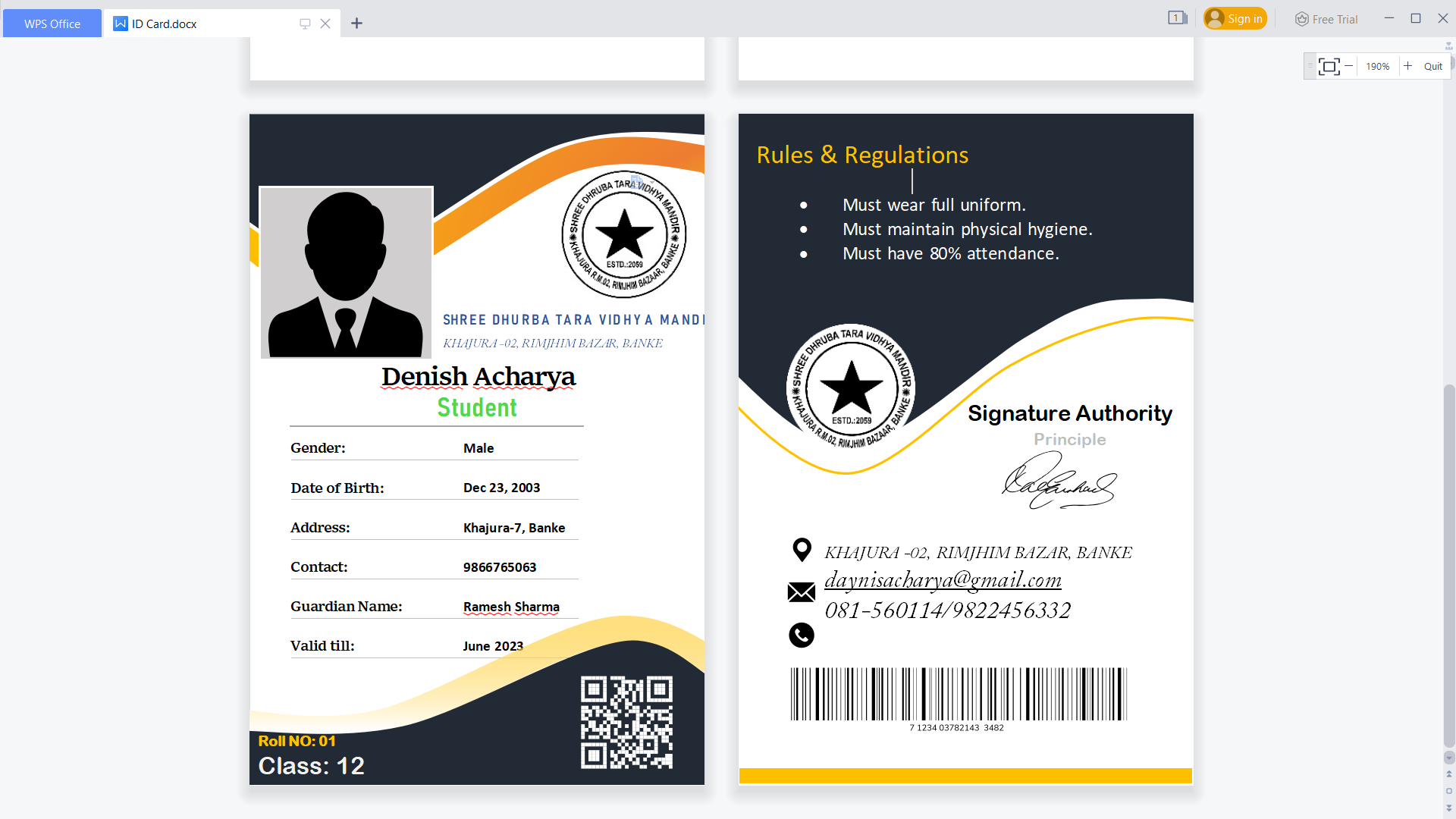The height and width of the screenshot is (819, 1456).
Task: Click the window tab count icon
Action: click(1177, 18)
